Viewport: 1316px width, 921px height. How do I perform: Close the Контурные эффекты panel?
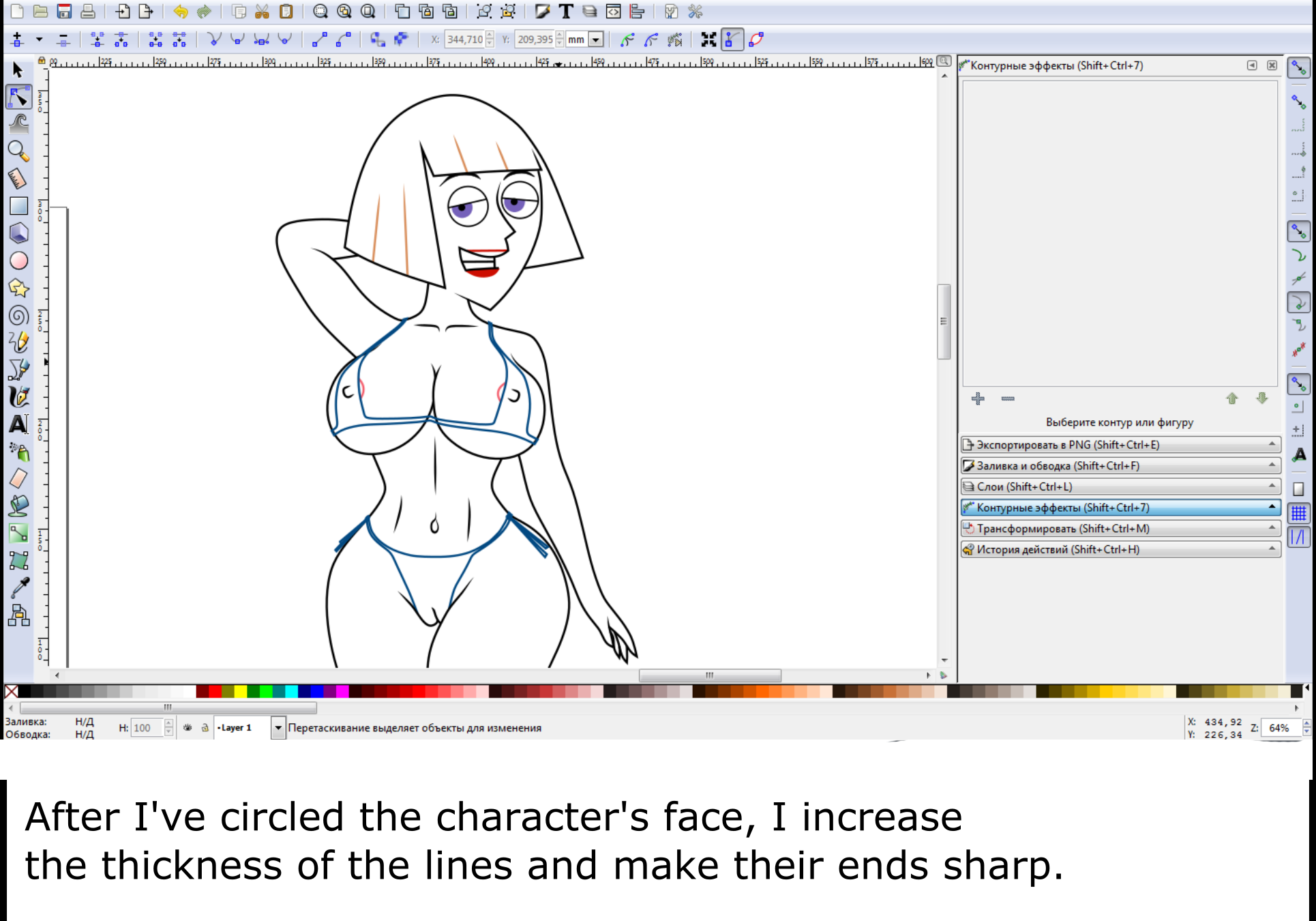(1272, 65)
